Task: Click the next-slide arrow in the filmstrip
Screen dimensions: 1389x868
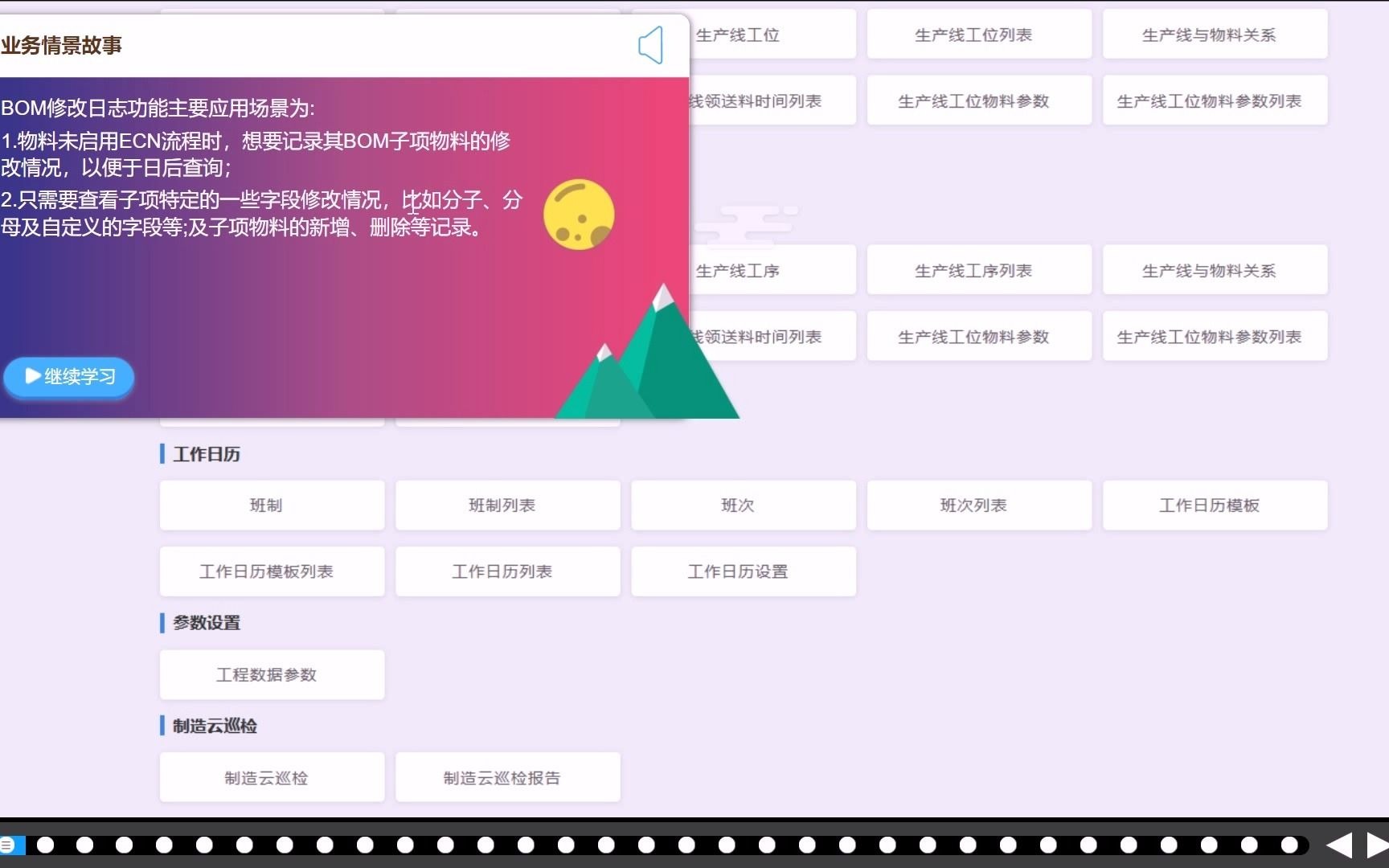Action: pos(1375,845)
